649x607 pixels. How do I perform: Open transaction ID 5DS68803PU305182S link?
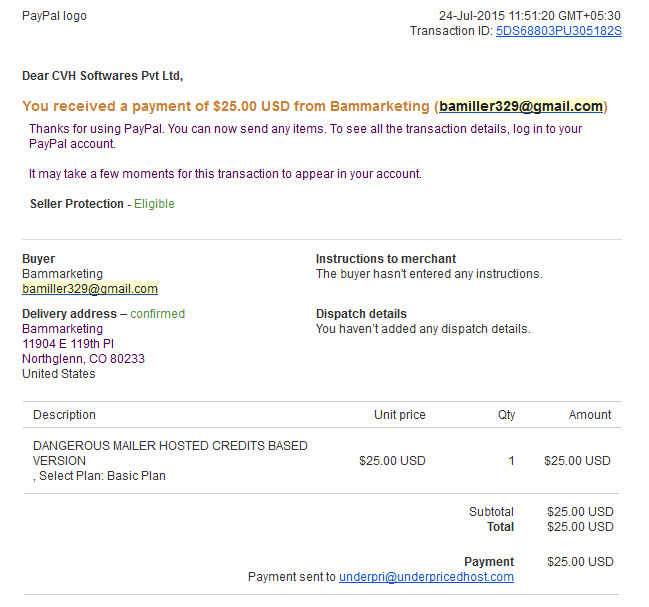pyautogui.click(x=558, y=31)
